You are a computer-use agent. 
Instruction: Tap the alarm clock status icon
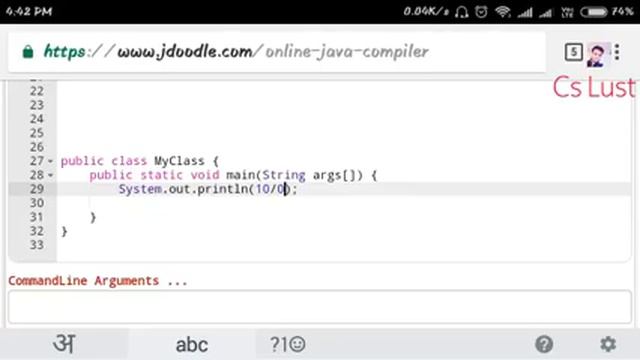tap(481, 11)
